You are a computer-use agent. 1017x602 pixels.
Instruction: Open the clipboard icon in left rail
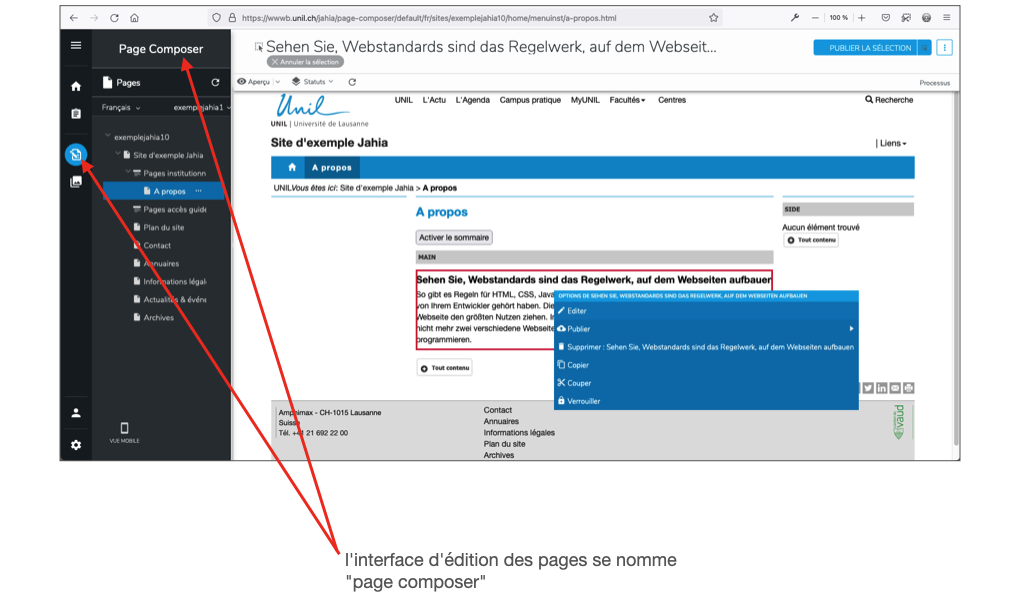tap(76, 114)
